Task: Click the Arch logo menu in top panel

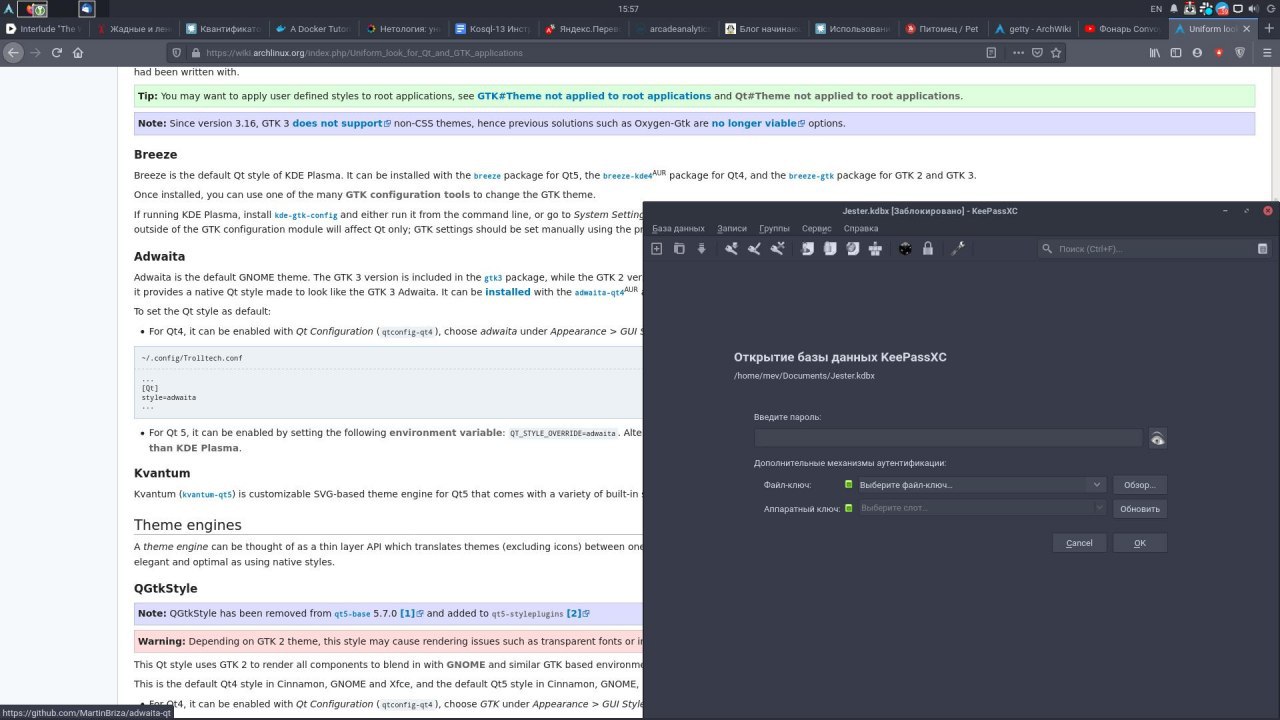Action: [x=9, y=9]
